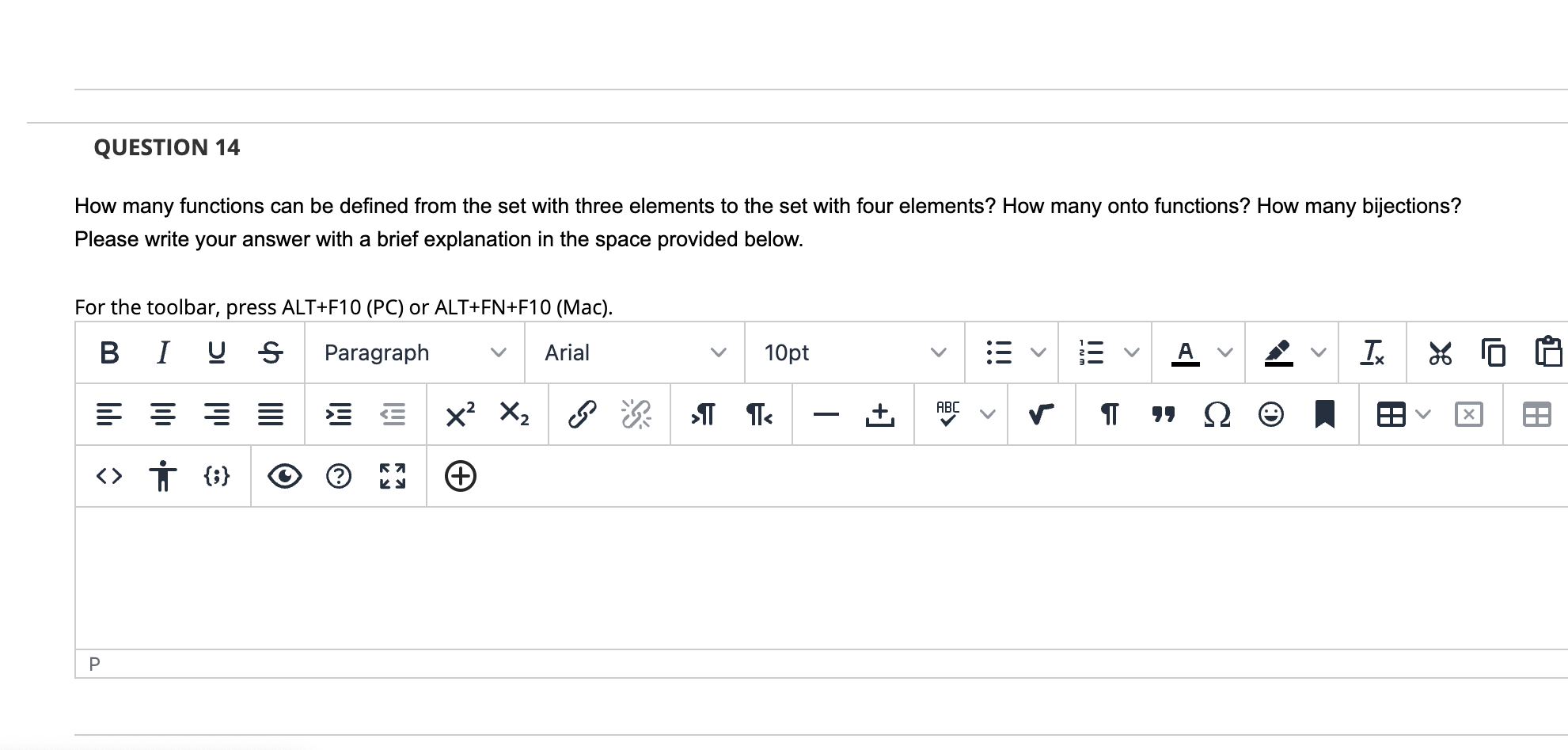Apply strikethrough formatting

pos(270,353)
